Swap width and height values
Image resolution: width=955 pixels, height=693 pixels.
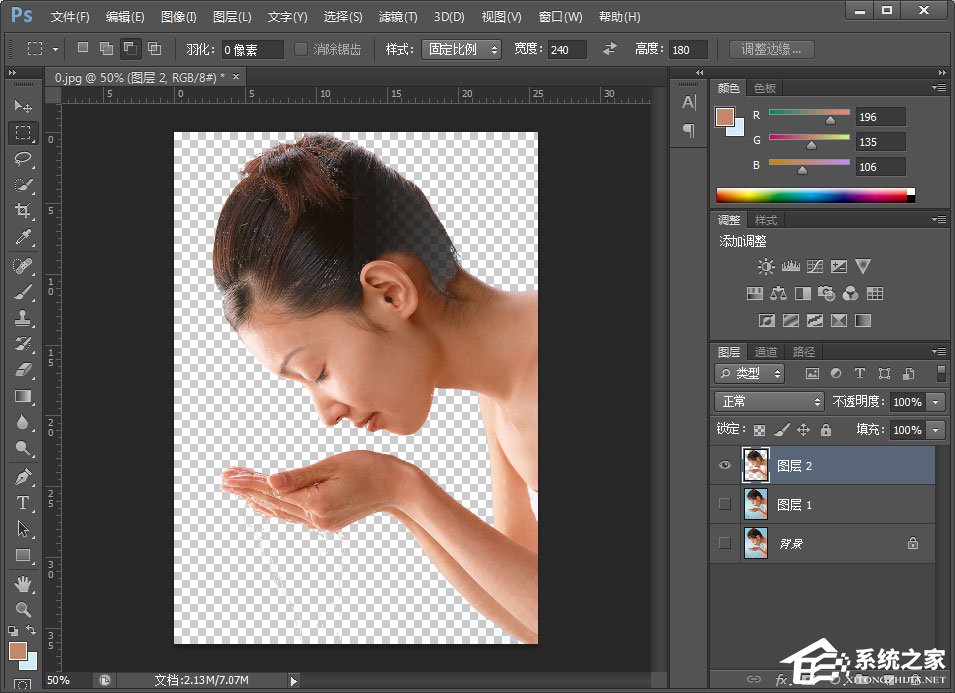[x=610, y=49]
